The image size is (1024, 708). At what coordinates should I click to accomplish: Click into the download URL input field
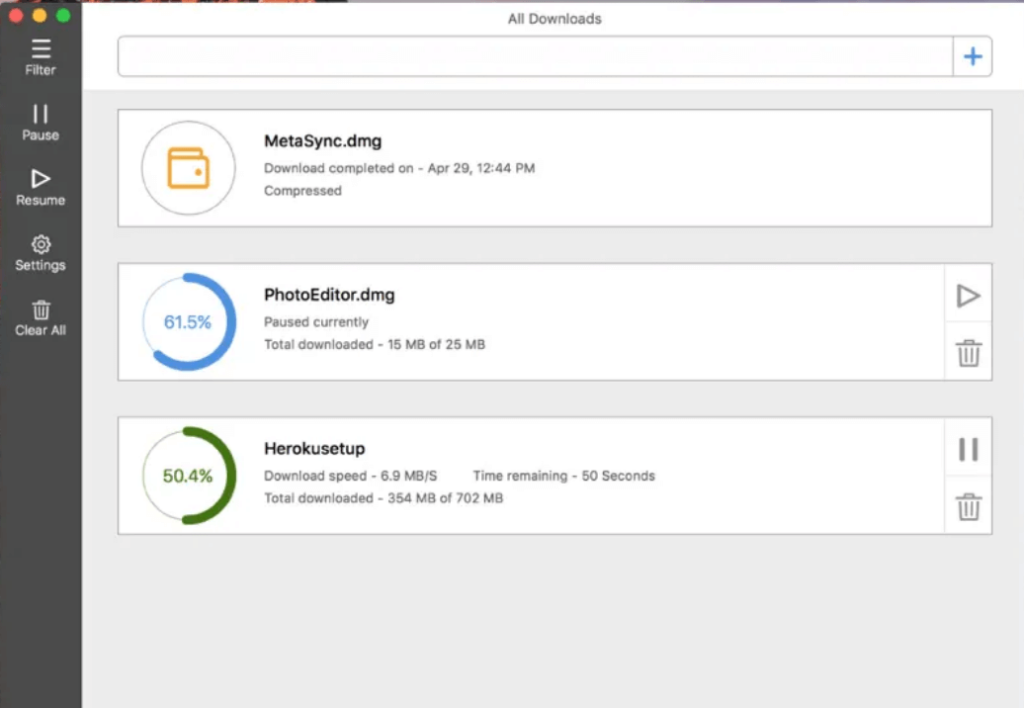pyautogui.click(x=535, y=56)
